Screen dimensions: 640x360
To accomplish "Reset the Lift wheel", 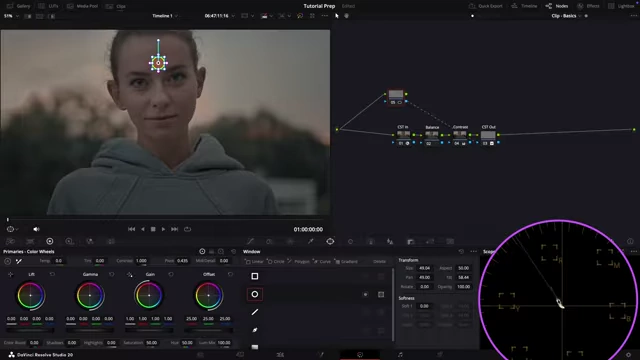I will point(52,274).
